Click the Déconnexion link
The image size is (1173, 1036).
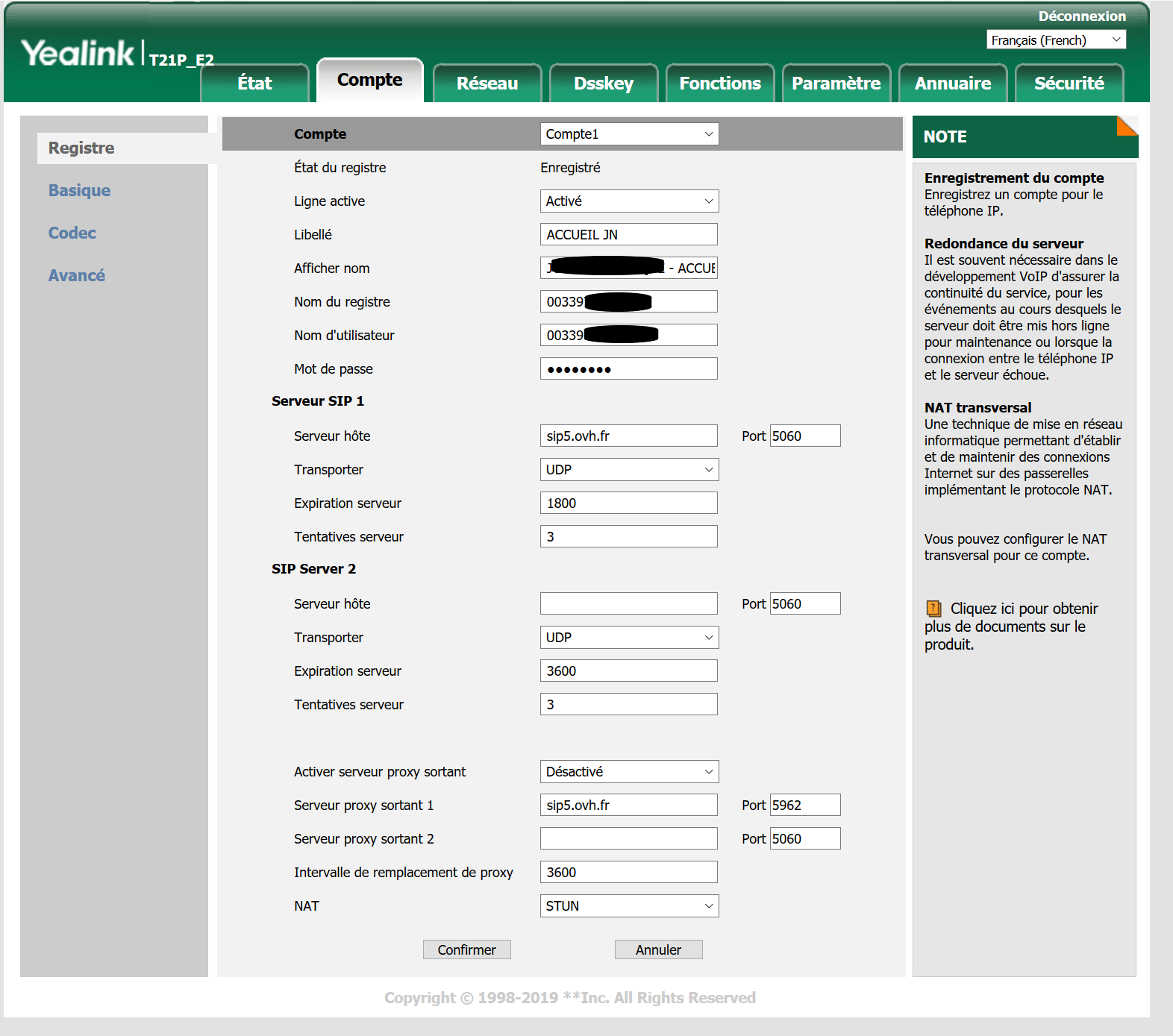(x=1082, y=16)
